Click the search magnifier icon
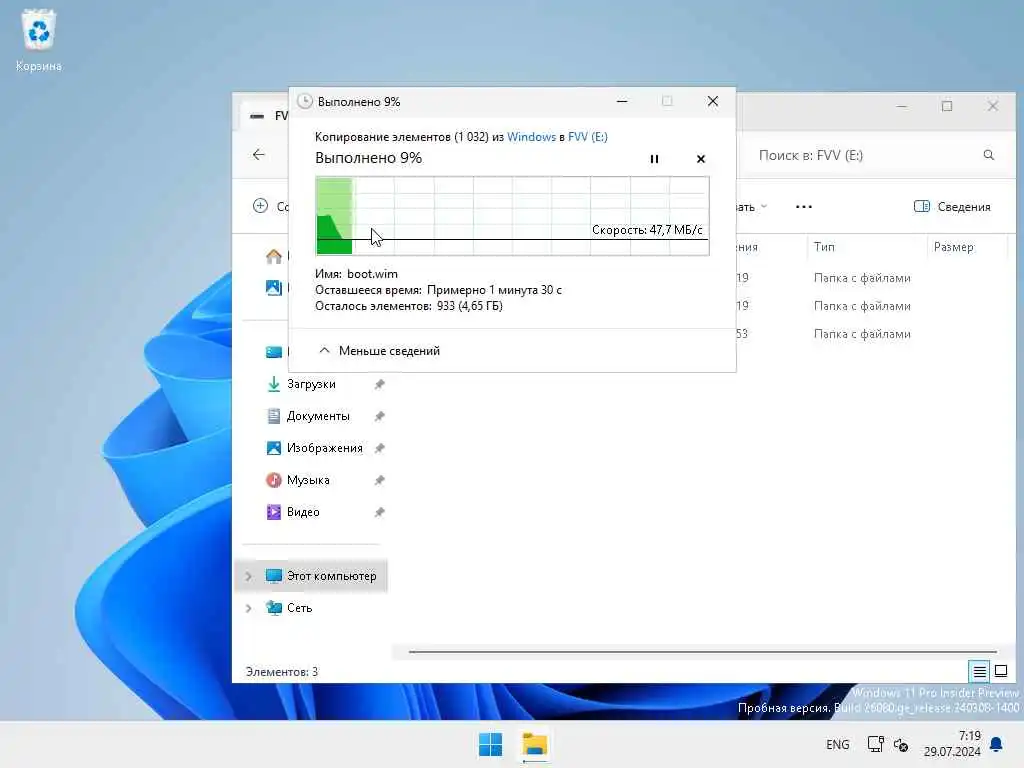The width and height of the screenshot is (1024, 768). (x=989, y=155)
